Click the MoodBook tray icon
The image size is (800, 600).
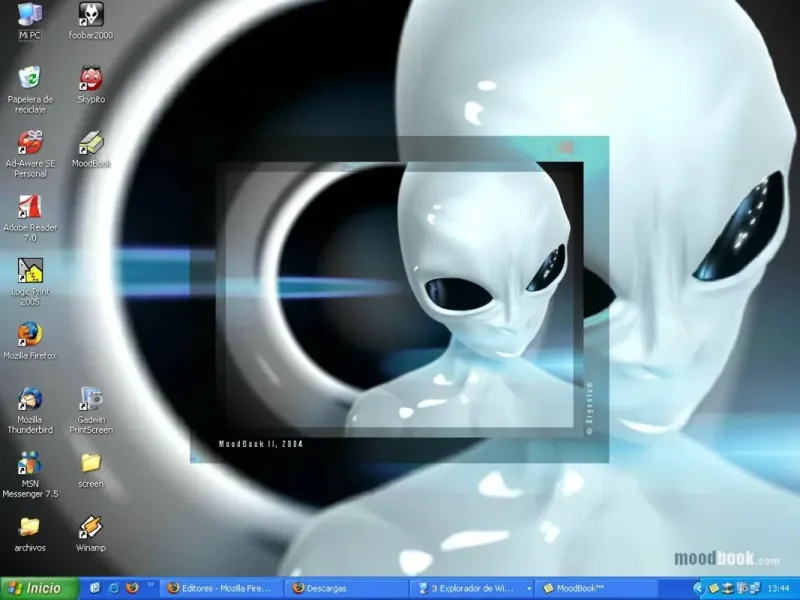click(714, 589)
